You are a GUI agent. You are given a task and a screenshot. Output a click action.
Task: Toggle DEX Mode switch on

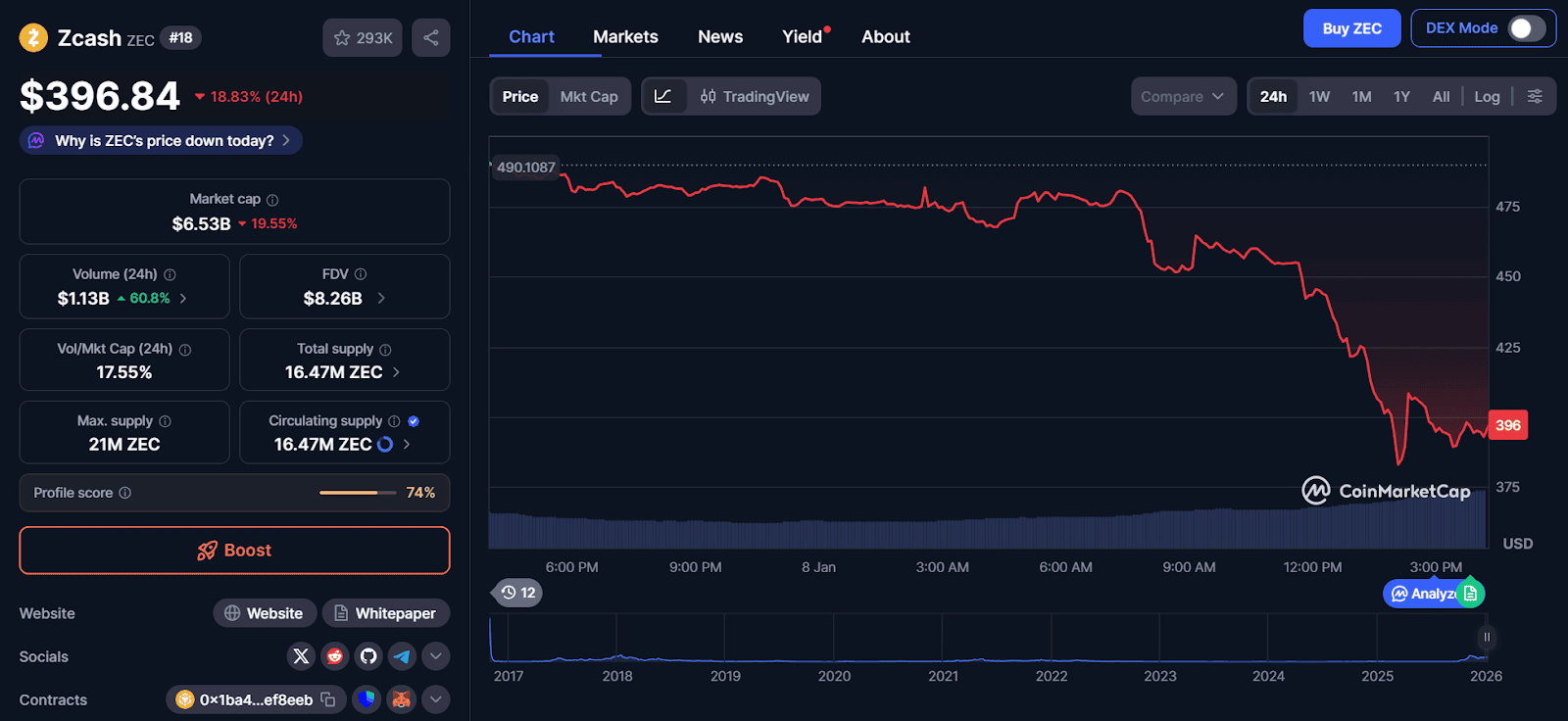click(1526, 28)
